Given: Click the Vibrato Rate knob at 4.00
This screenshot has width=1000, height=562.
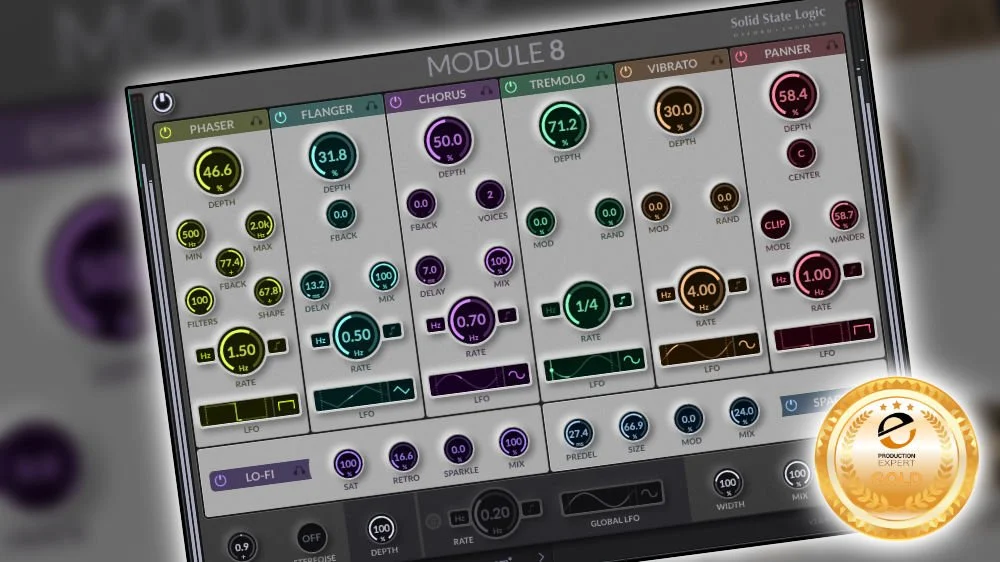Looking at the screenshot, I should pos(702,290).
